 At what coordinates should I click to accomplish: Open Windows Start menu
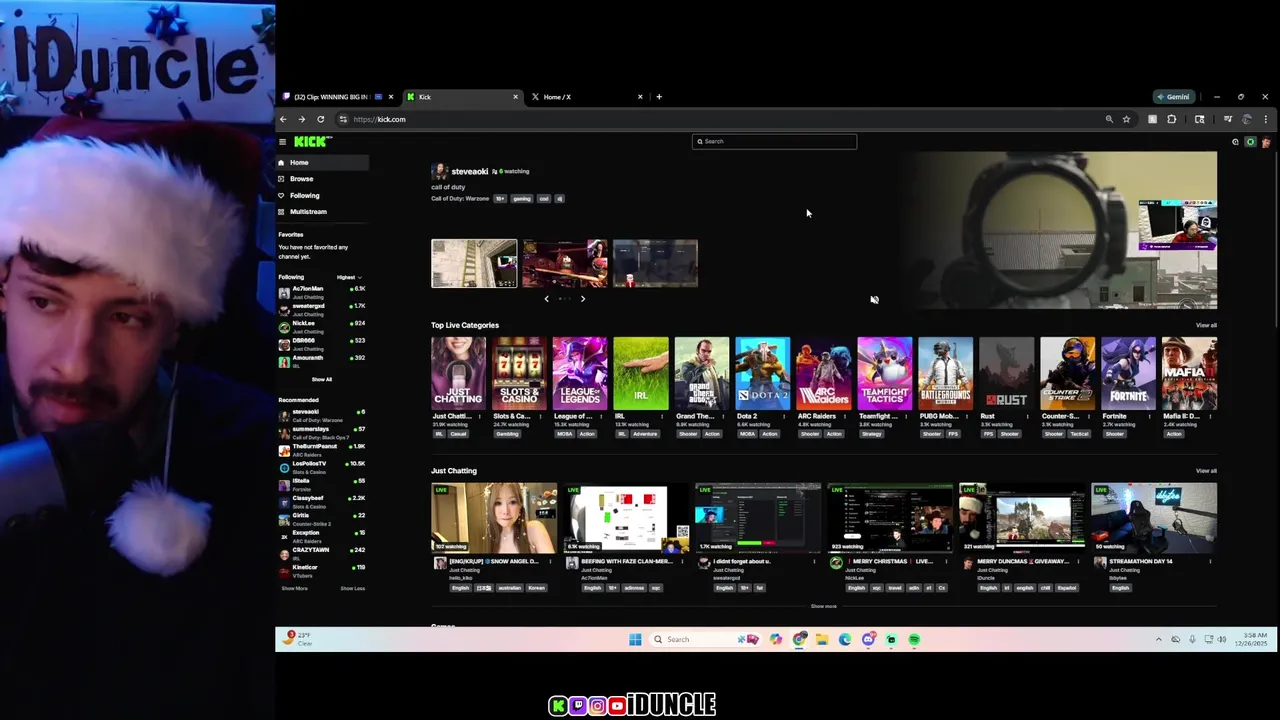click(x=635, y=639)
